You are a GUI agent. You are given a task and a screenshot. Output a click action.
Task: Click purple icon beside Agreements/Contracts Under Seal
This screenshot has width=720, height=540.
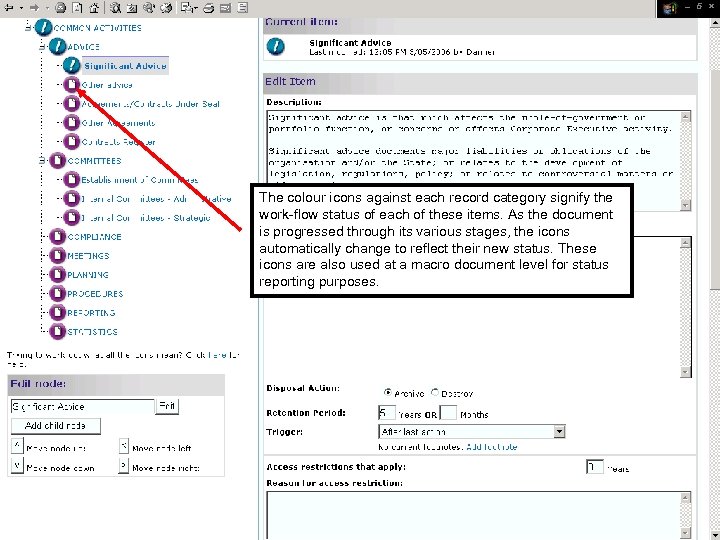pyautogui.click(x=72, y=104)
